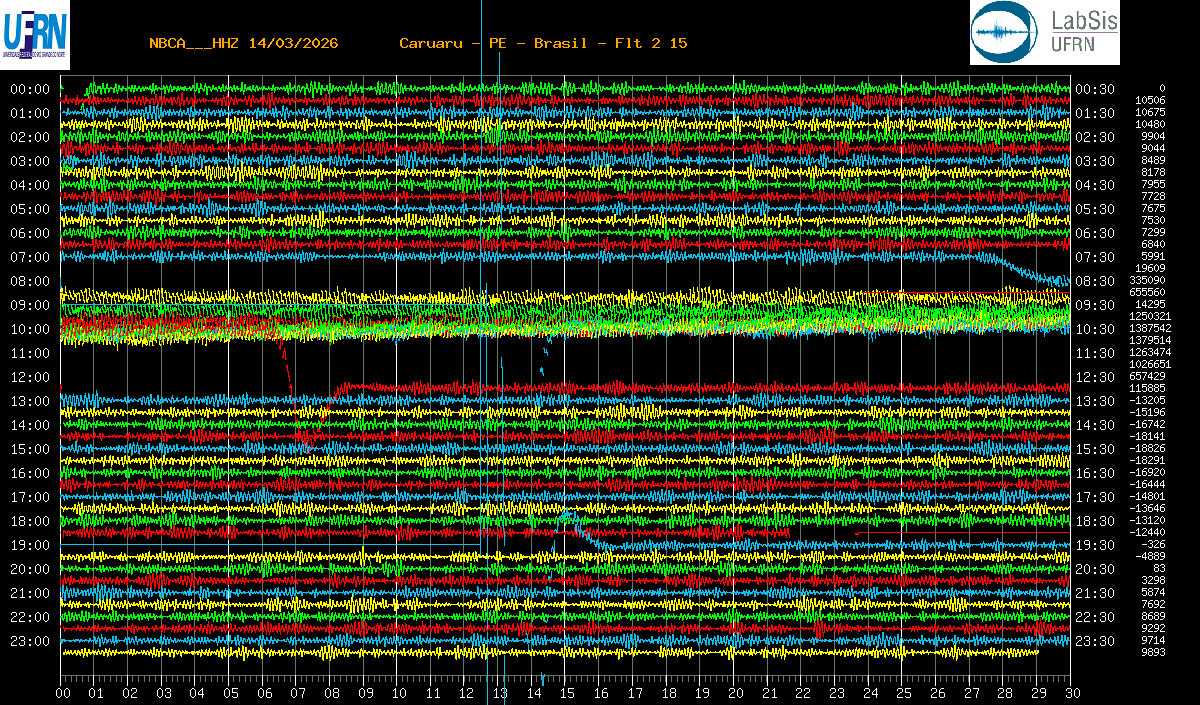The width and height of the screenshot is (1200, 705).
Task: Click minute tick 22 on bottom axis
Action: (802, 692)
